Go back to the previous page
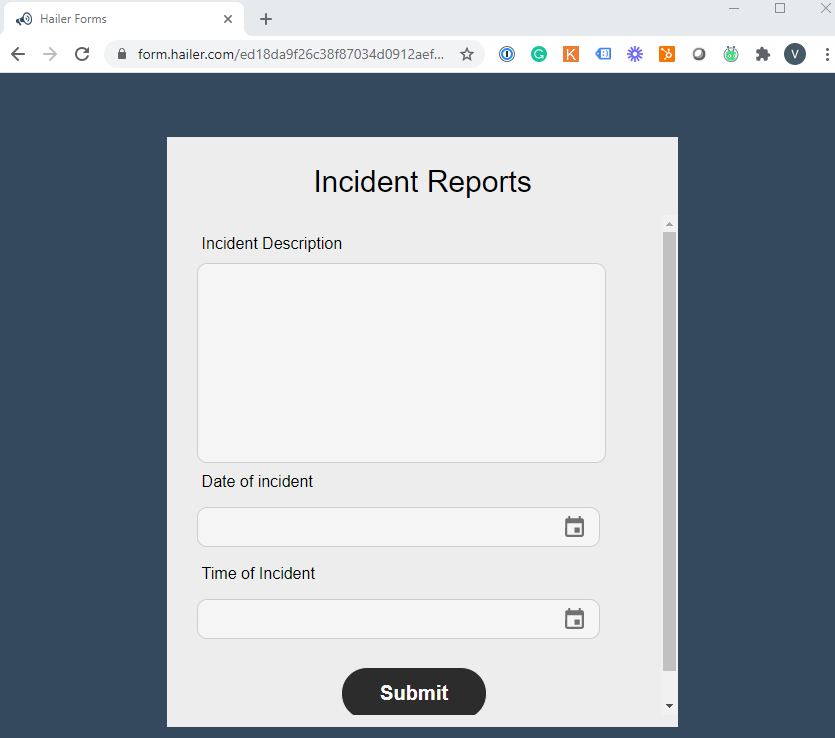 pyautogui.click(x=18, y=54)
